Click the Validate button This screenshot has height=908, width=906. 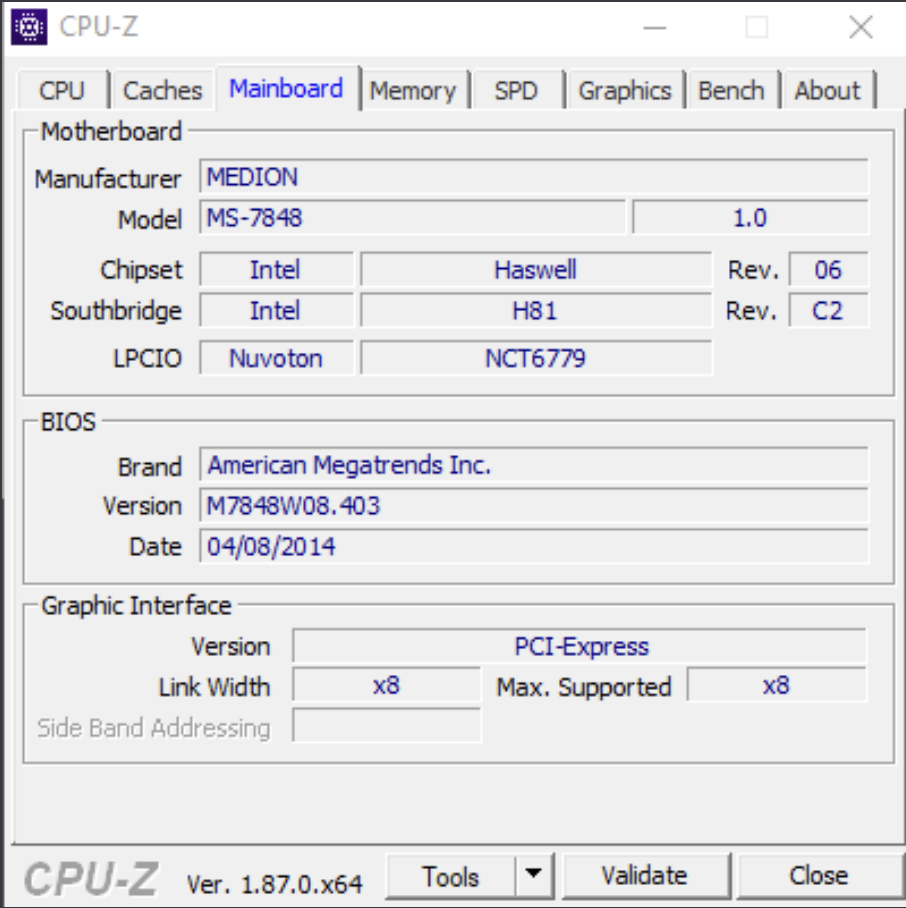point(645,876)
